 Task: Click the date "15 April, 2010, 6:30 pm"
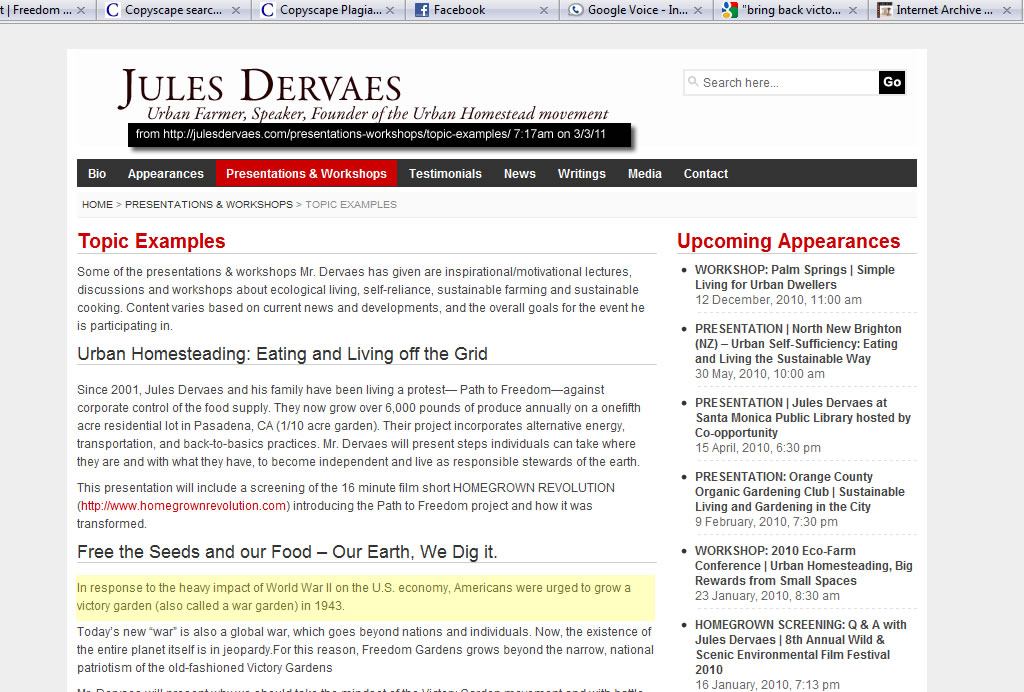[x=758, y=448]
